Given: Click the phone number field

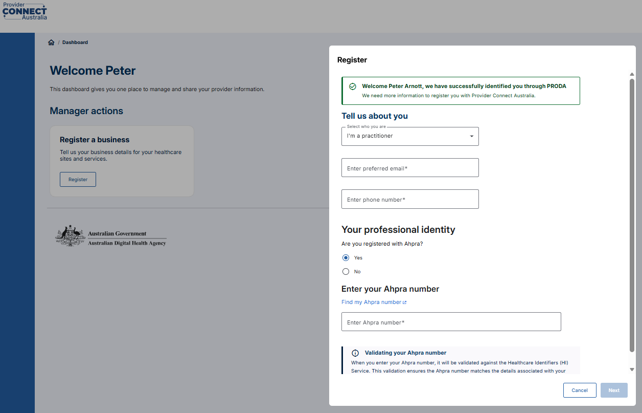Looking at the screenshot, I should point(410,199).
